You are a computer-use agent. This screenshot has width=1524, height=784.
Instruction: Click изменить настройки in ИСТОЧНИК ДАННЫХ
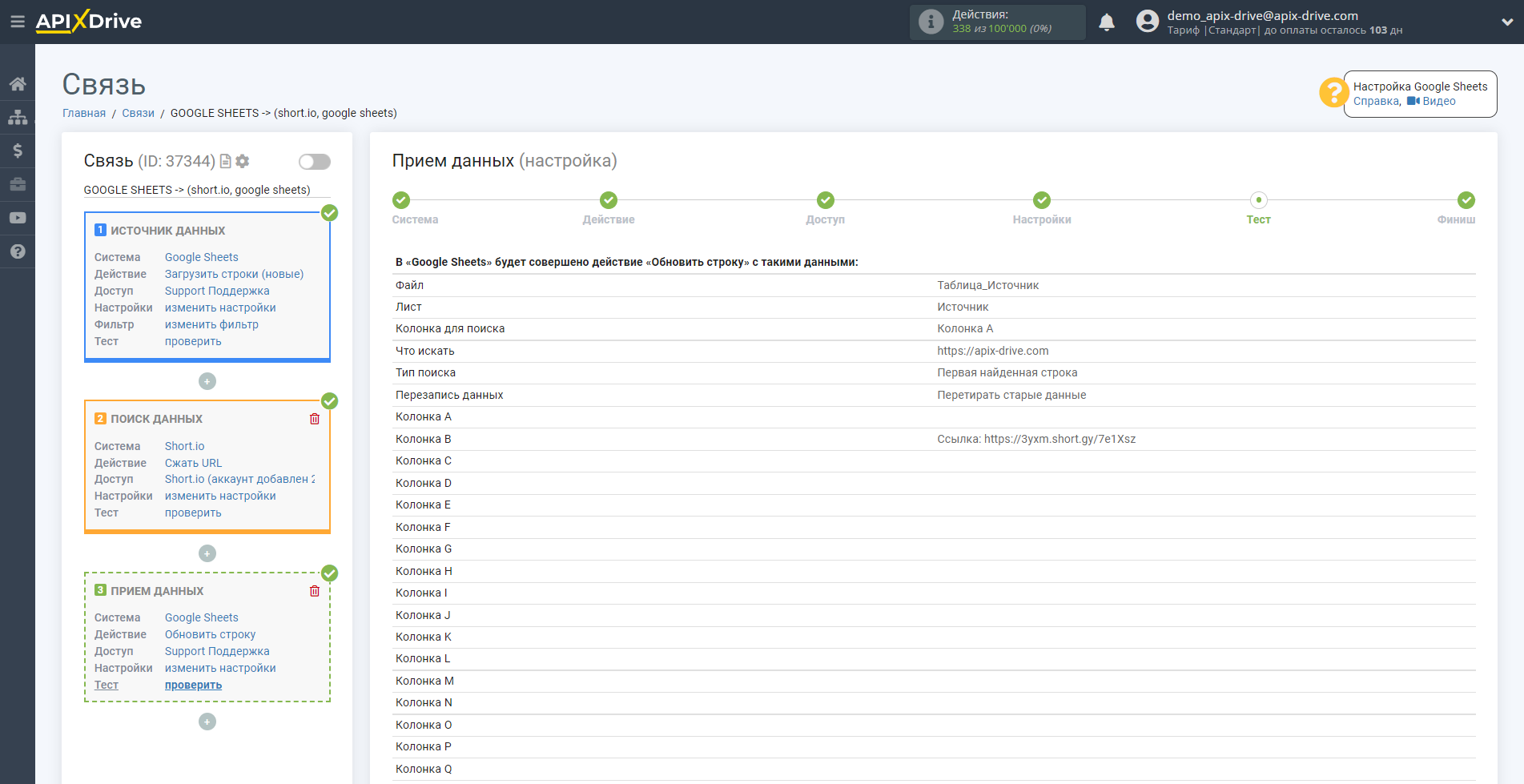point(220,308)
